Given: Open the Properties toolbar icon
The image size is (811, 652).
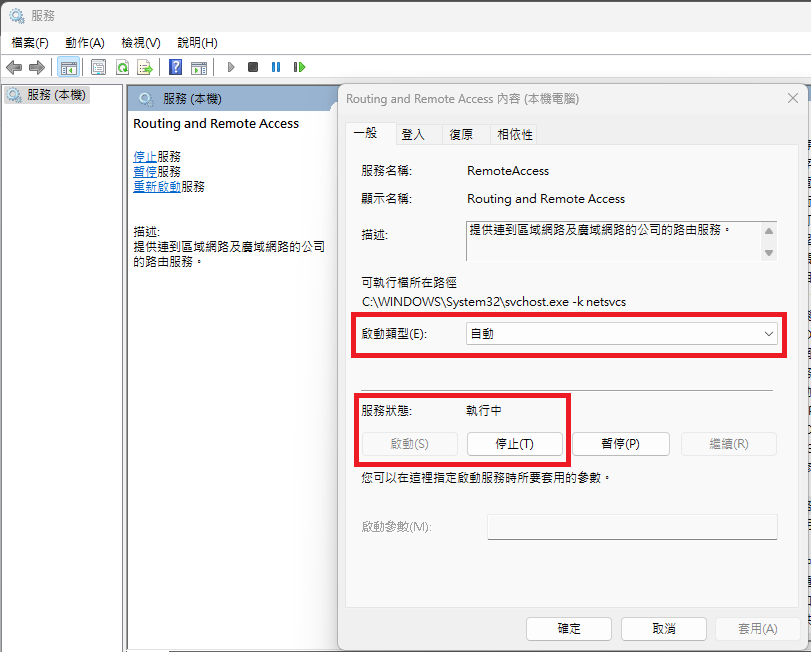Looking at the screenshot, I should click(x=98, y=67).
